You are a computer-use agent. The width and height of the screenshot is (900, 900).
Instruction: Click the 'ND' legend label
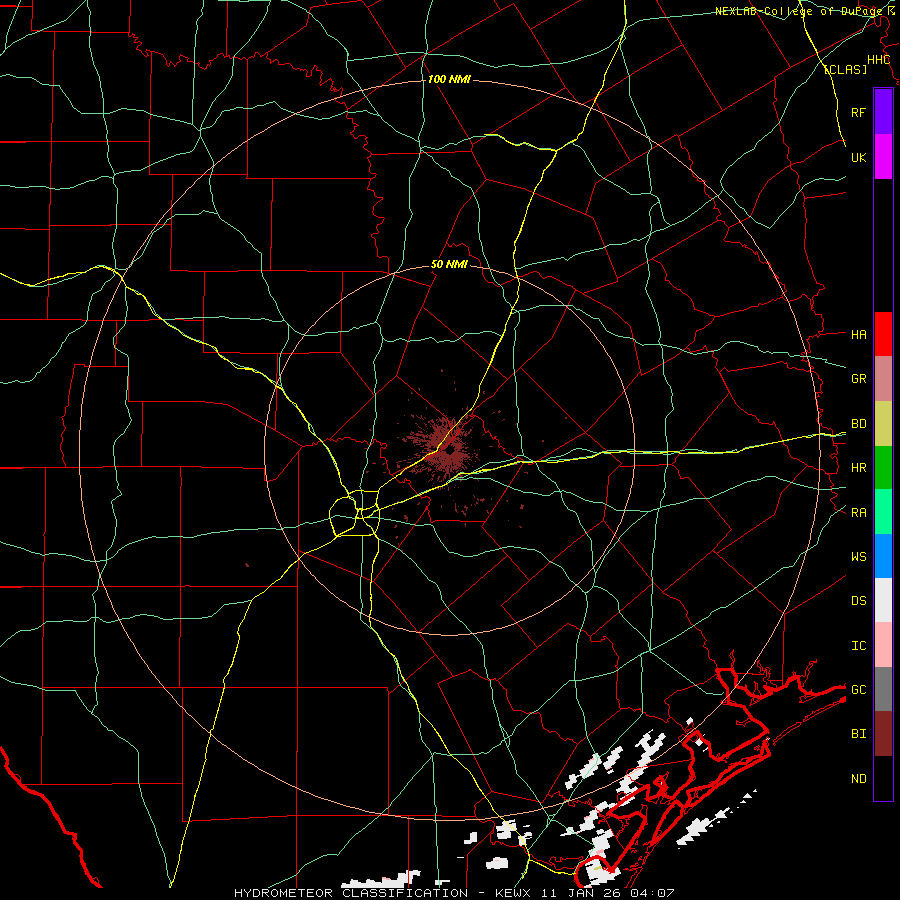click(x=858, y=779)
